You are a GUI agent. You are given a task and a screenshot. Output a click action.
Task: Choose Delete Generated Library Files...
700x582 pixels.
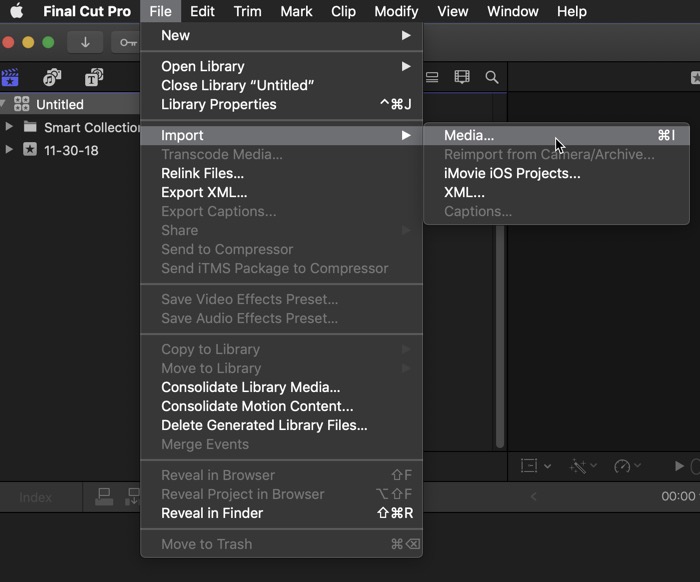click(281, 425)
